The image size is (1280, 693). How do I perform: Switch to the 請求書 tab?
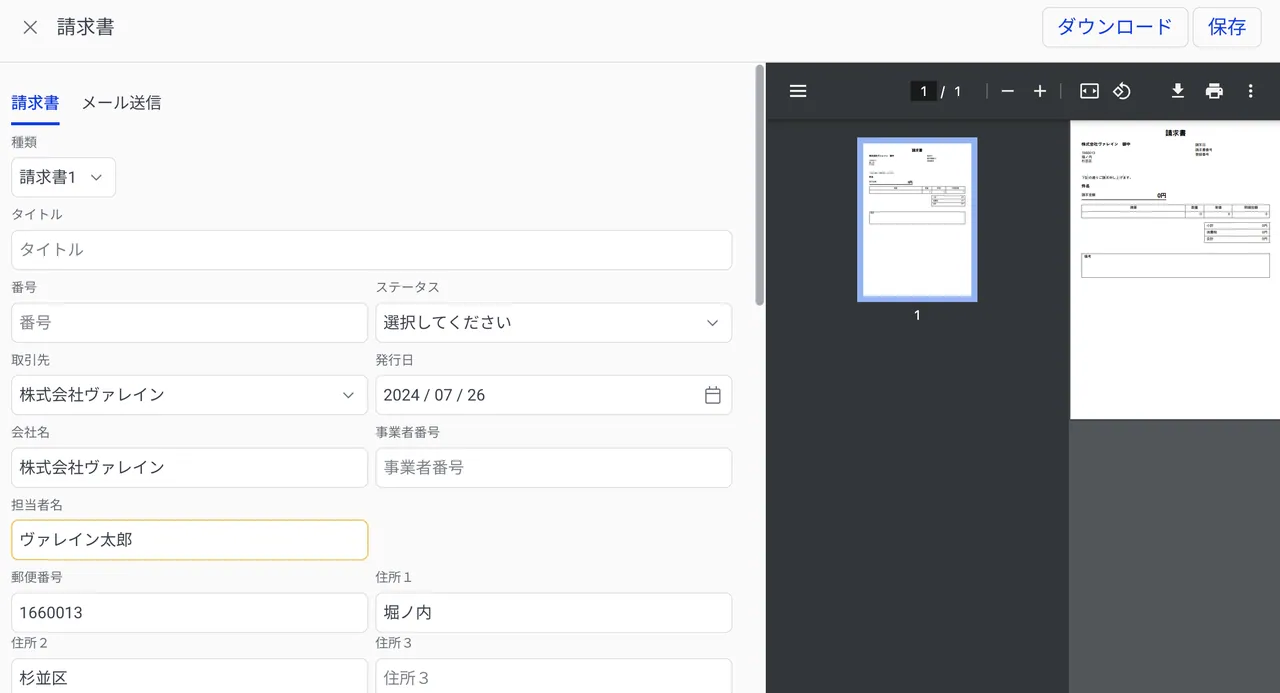[x=35, y=103]
